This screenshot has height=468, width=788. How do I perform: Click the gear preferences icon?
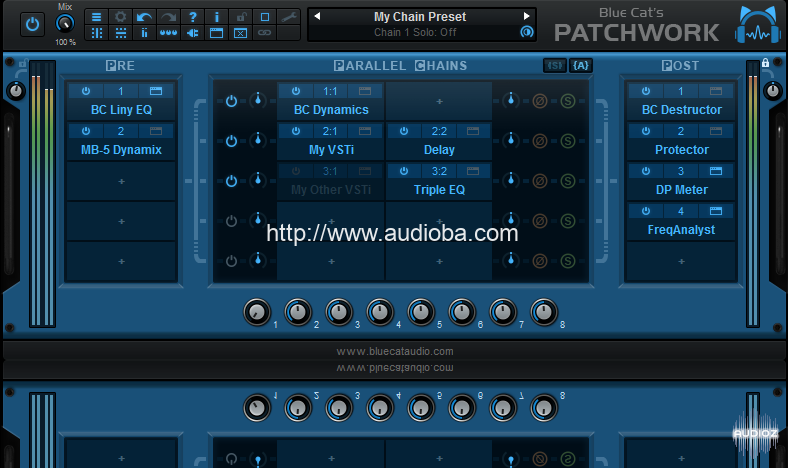[x=121, y=17]
